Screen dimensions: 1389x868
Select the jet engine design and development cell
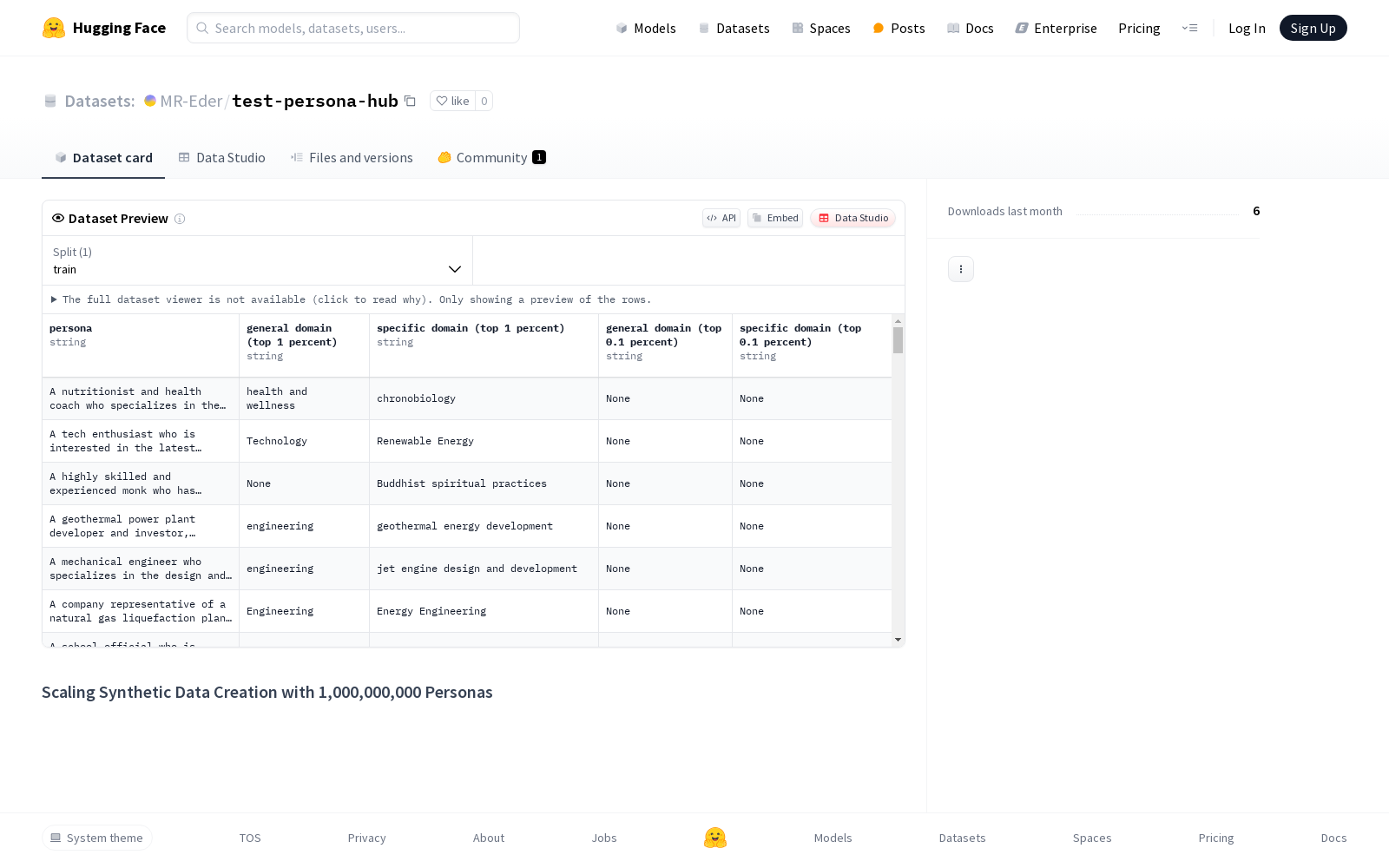click(x=484, y=569)
